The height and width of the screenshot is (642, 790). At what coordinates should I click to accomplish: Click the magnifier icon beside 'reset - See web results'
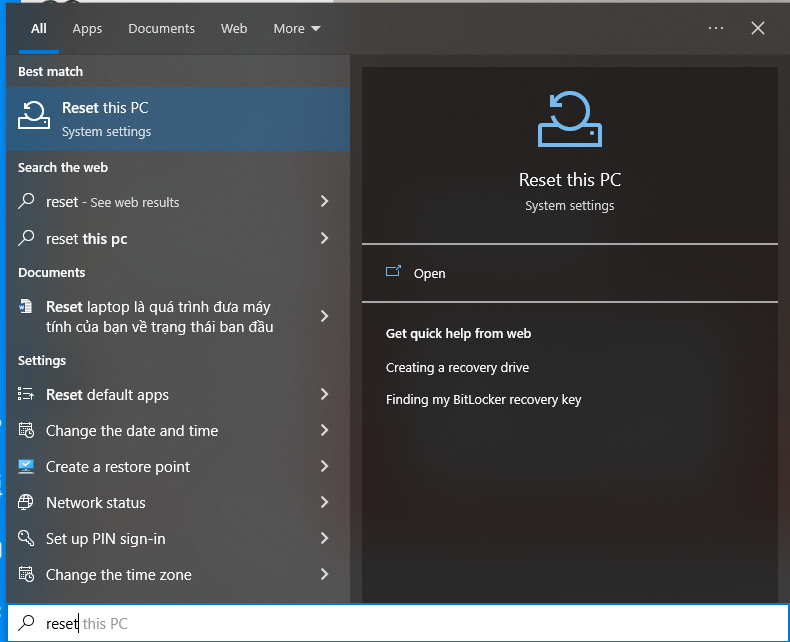tap(26, 201)
